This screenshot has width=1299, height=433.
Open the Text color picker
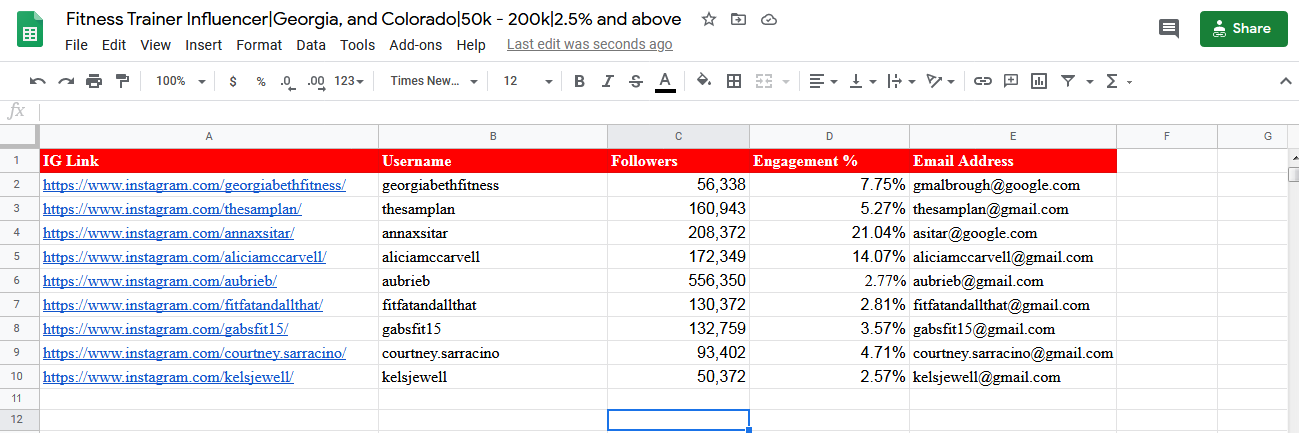click(x=665, y=81)
